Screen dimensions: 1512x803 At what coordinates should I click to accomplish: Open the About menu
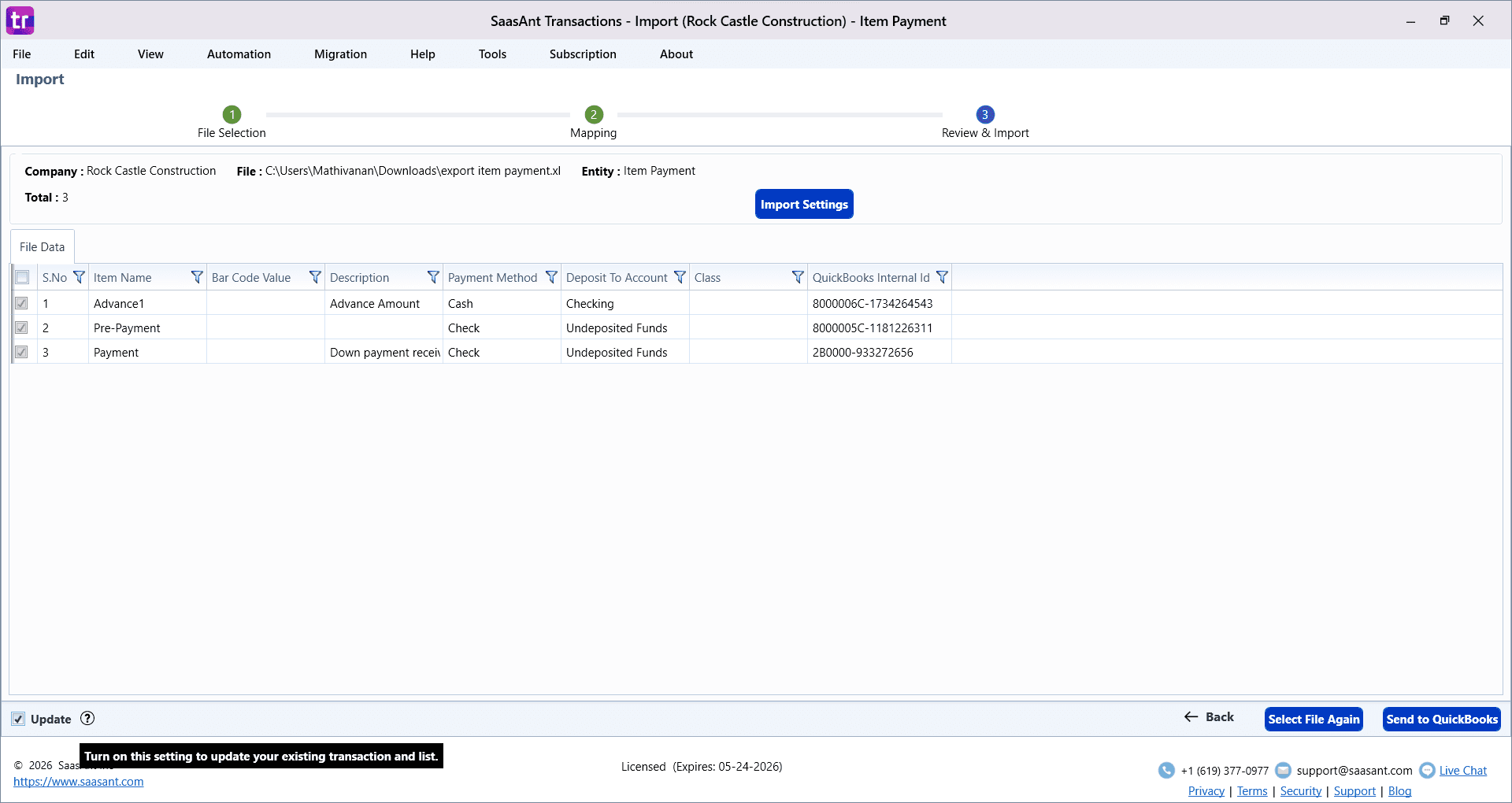pyautogui.click(x=676, y=54)
